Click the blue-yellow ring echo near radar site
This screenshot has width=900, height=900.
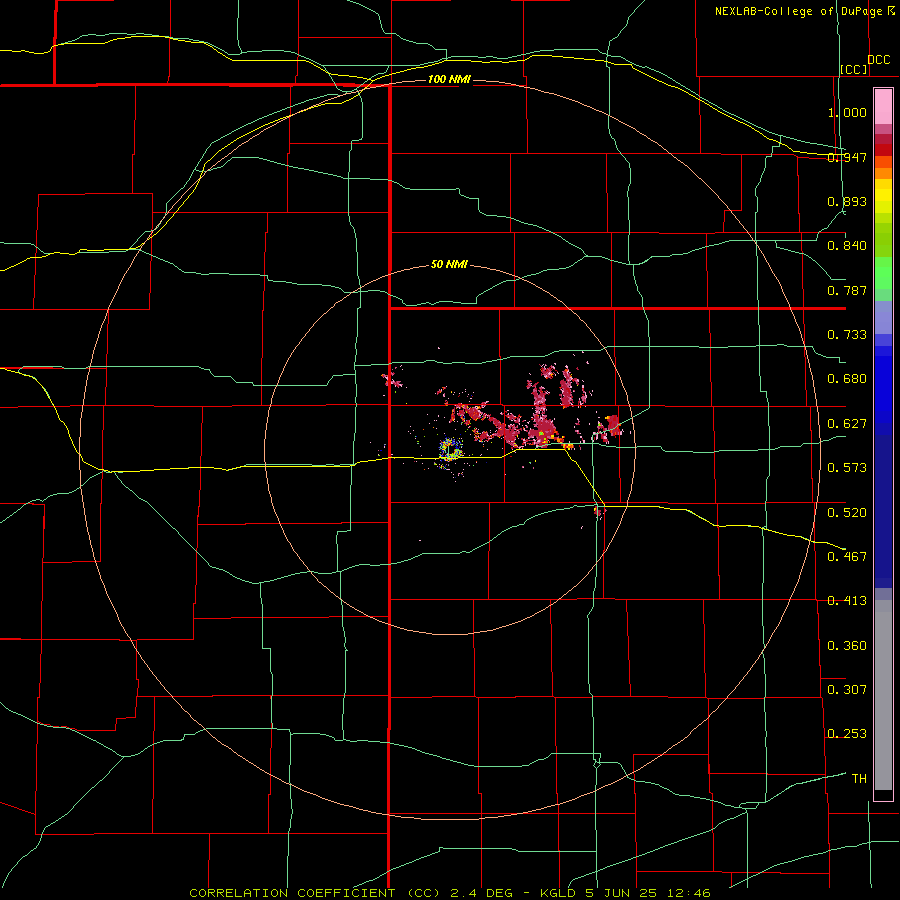point(451,449)
